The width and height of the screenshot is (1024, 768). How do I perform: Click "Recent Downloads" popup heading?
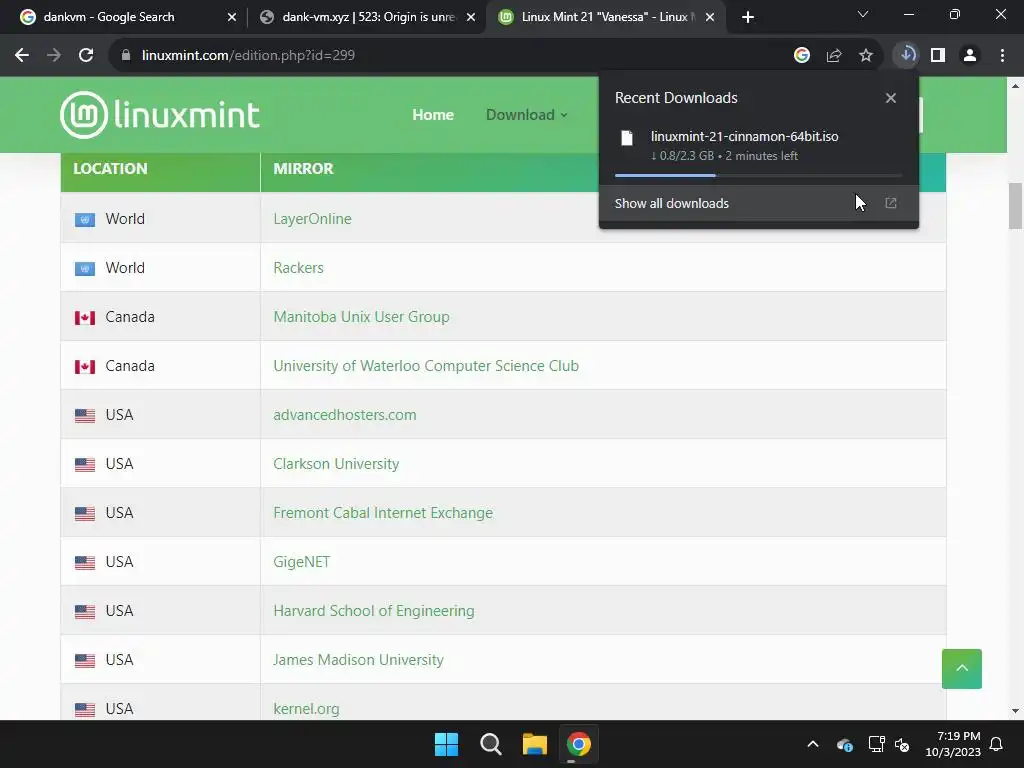pos(676,98)
